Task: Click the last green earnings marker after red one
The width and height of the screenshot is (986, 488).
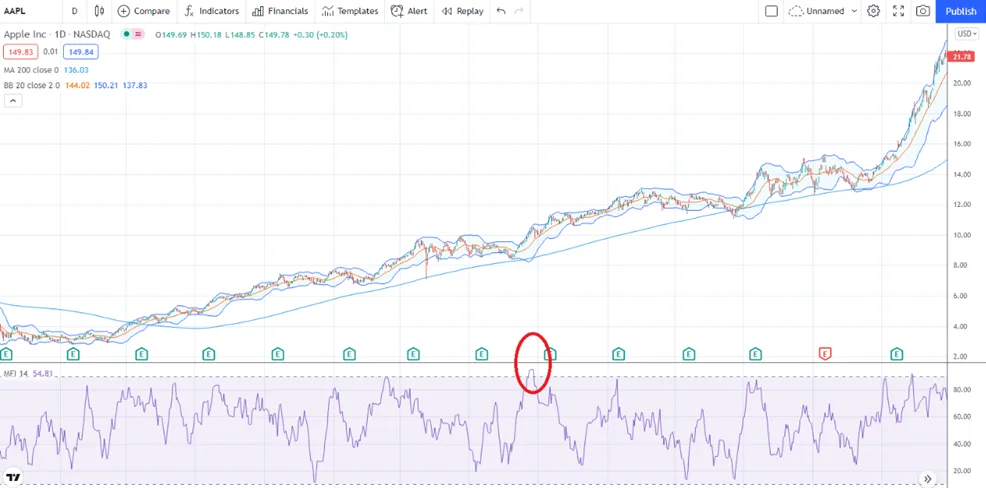Action: [896, 354]
